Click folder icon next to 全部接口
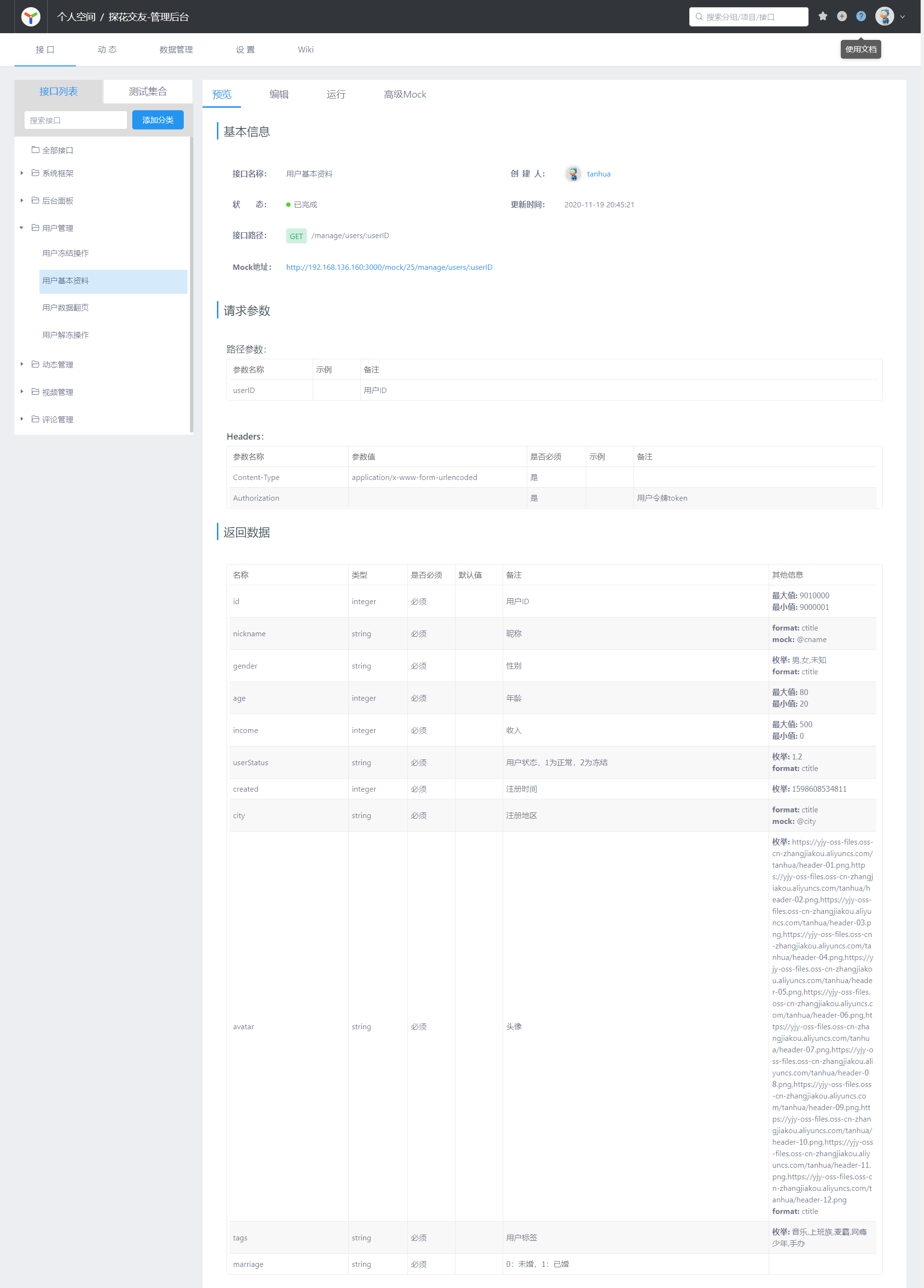 (x=35, y=150)
